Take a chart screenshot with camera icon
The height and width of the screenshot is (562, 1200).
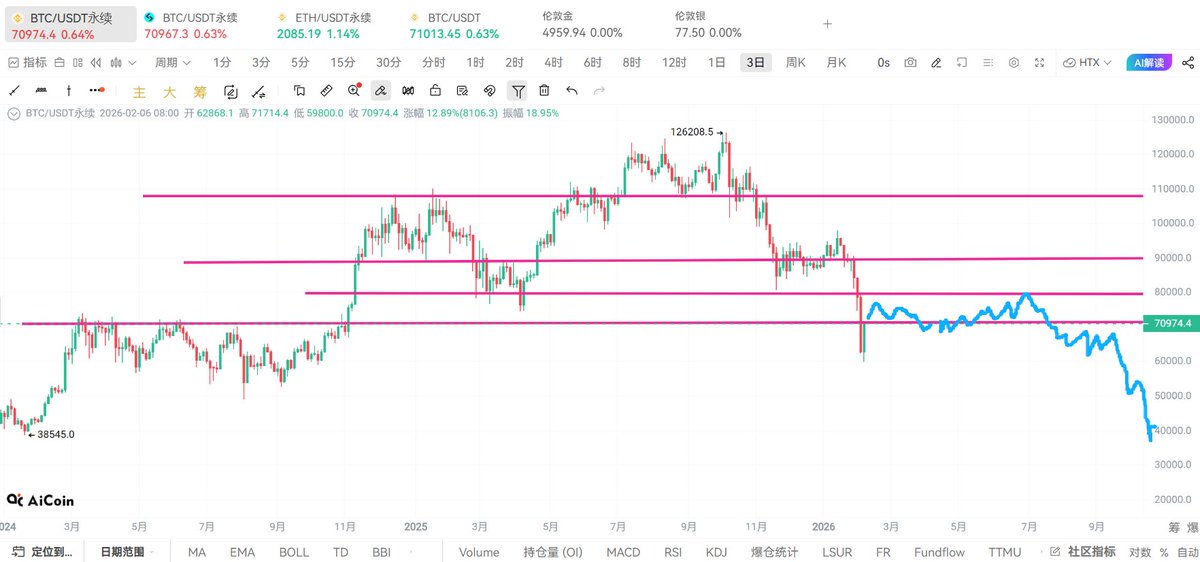click(910, 62)
